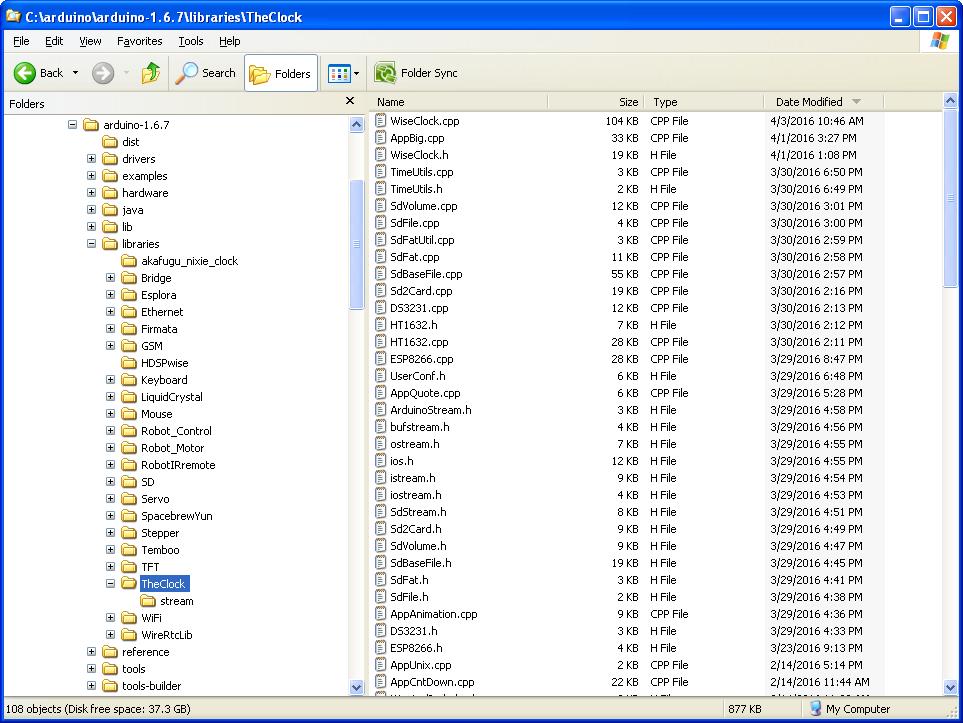
Task: Click the Up one level folder icon
Action: tap(150, 73)
